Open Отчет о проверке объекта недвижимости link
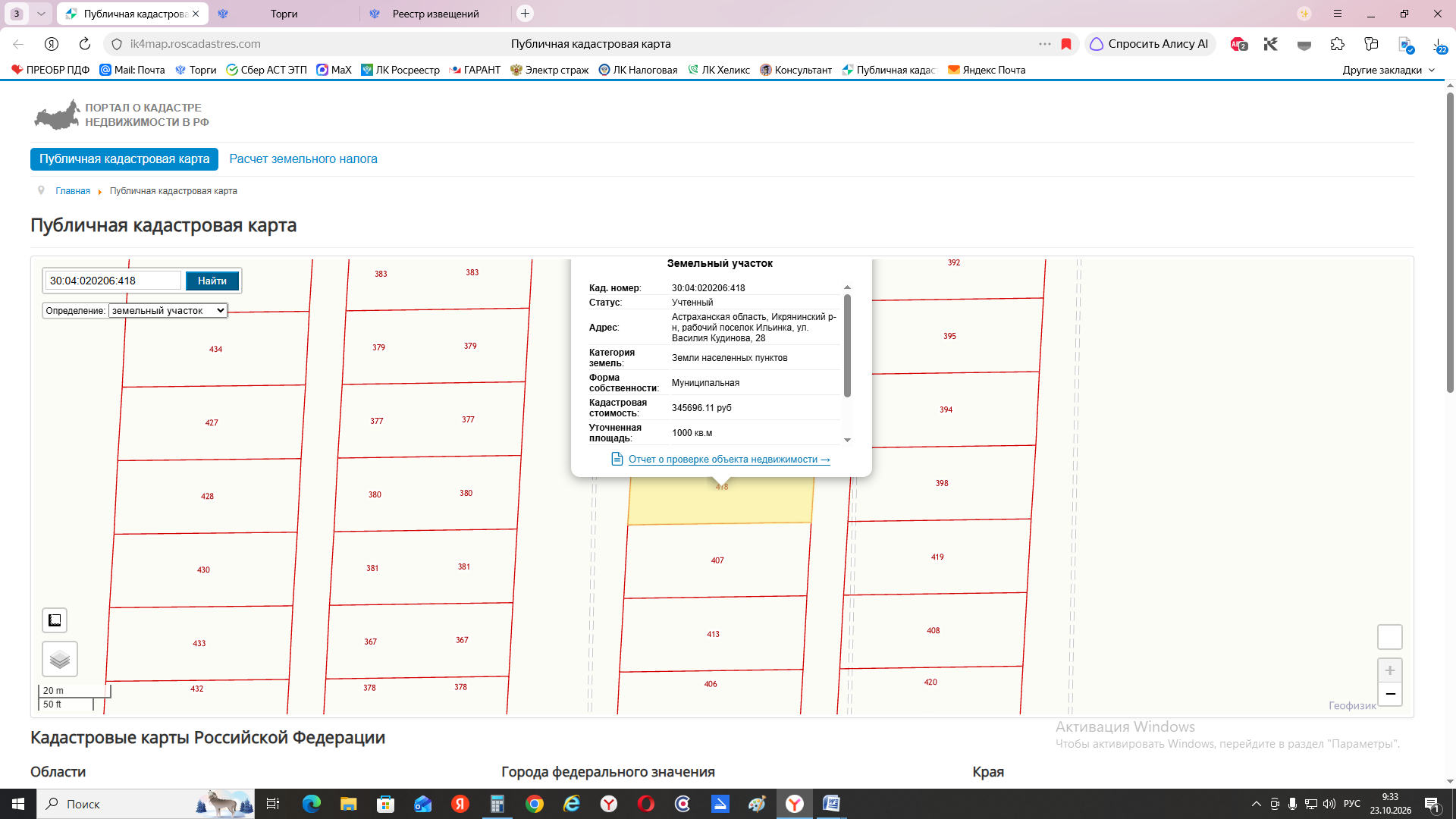Viewport: 1456px width, 819px height. (x=729, y=460)
